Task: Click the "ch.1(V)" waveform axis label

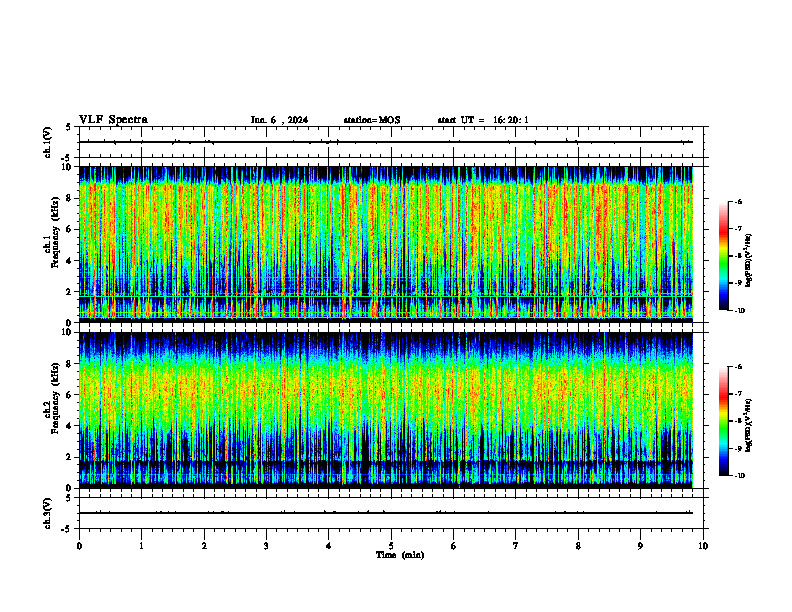Action: click(x=47, y=142)
